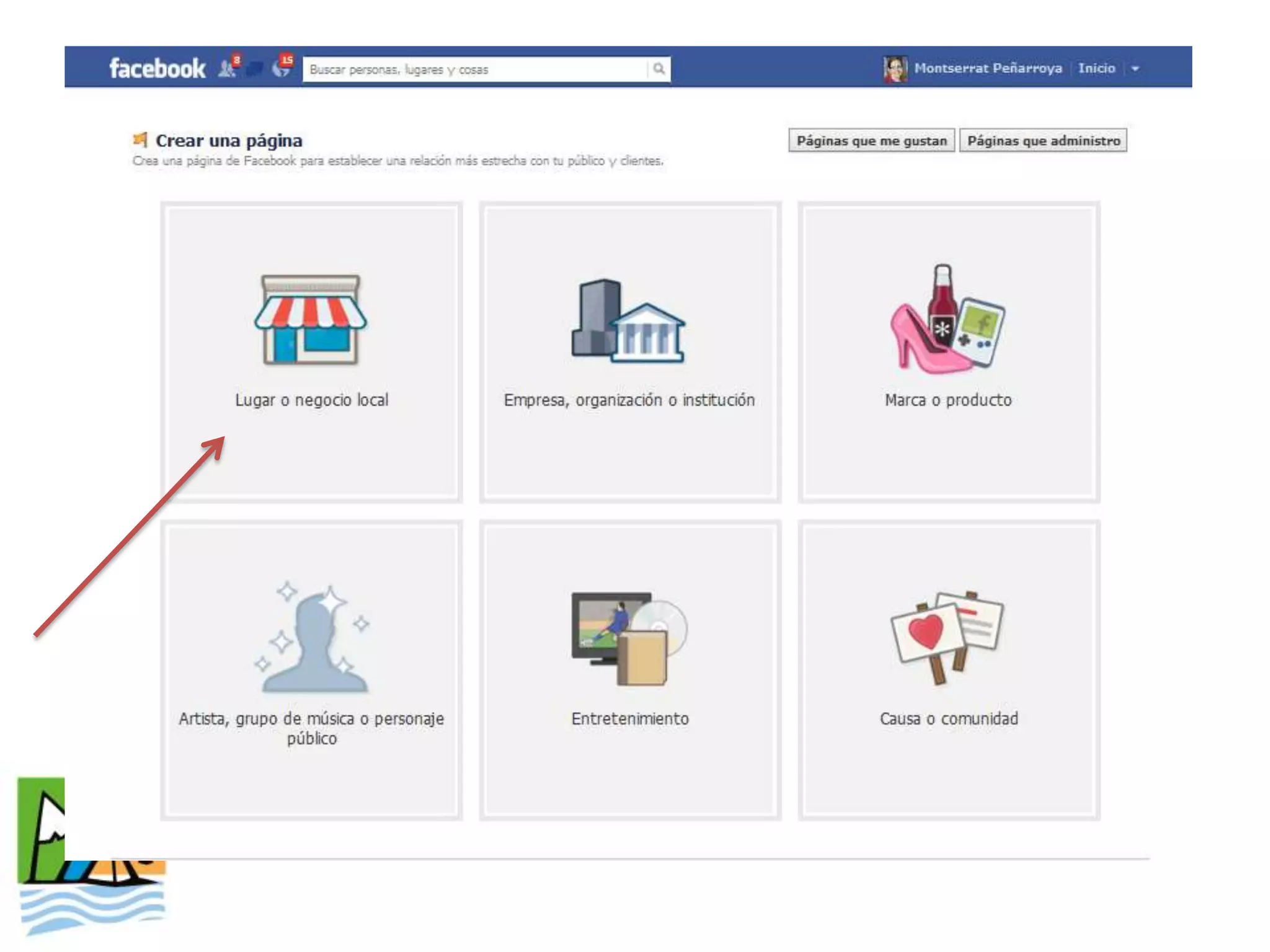Select the storefront icon for local business
Screen dimensions: 1270x952
tap(310, 320)
